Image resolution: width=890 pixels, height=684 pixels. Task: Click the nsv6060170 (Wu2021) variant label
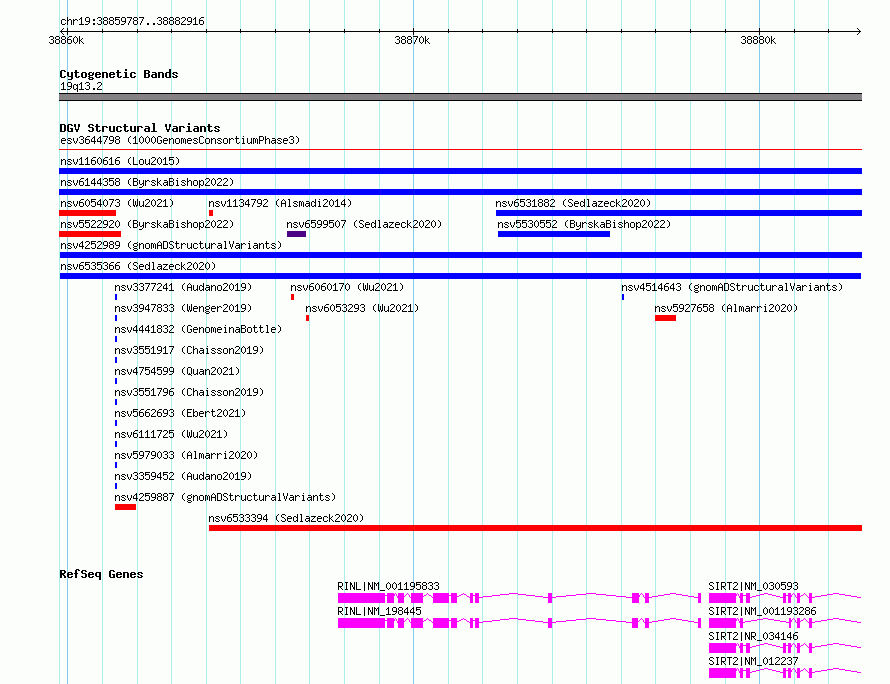(x=347, y=287)
